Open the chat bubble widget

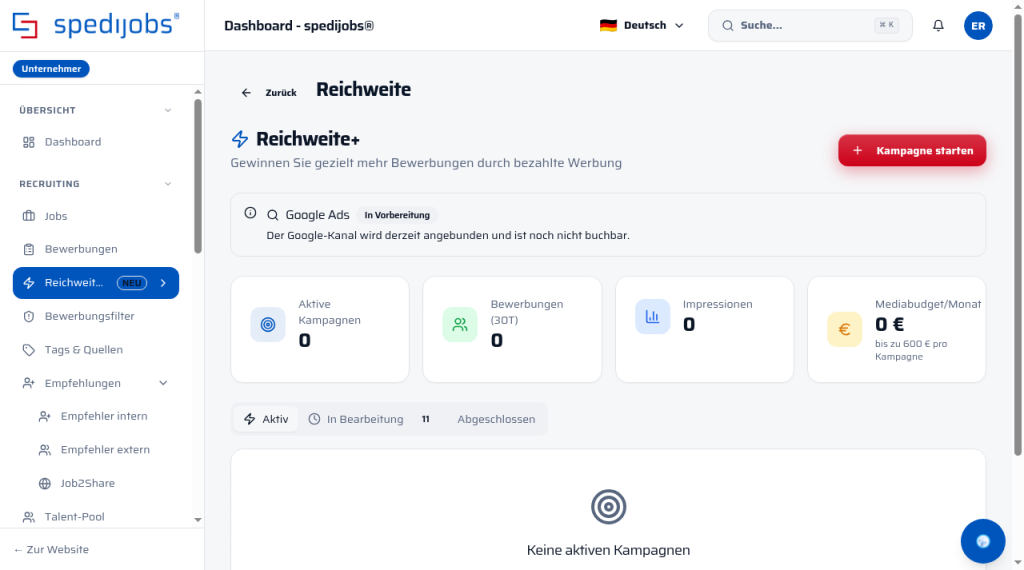(x=983, y=541)
